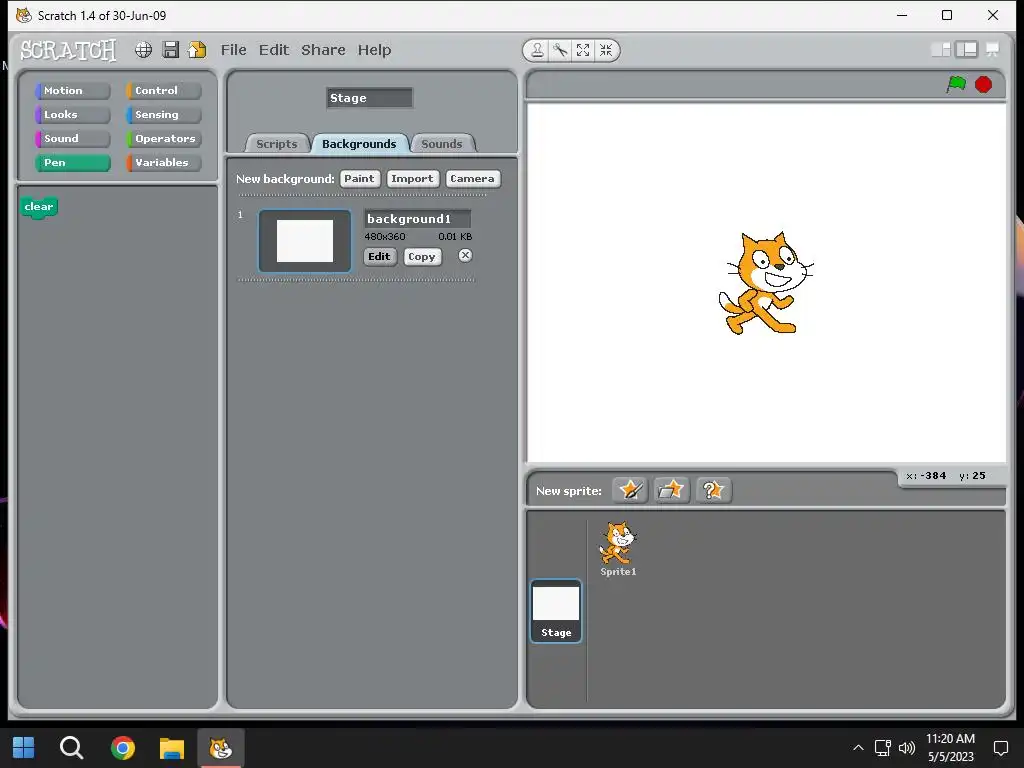Screen dimensions: 1024x768
Task: Open the Share menu
Action: [x=323, y=50]
